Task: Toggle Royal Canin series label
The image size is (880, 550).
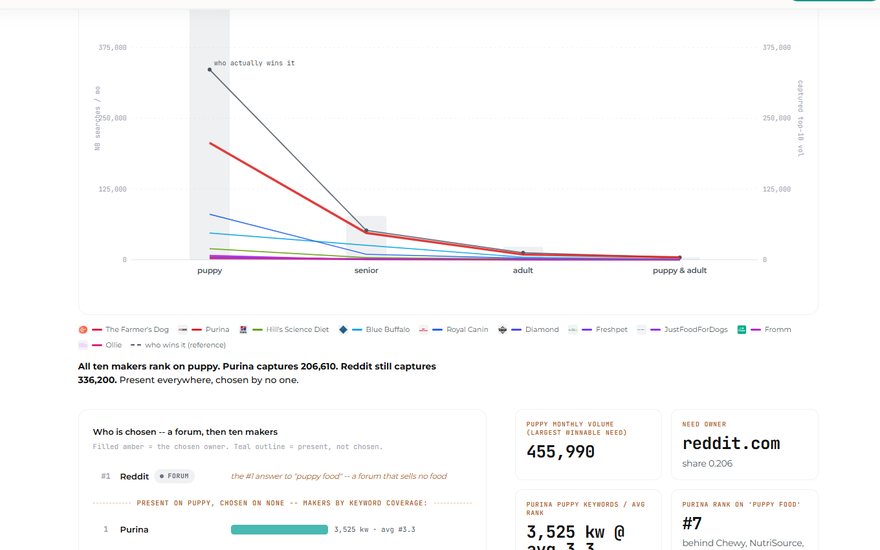Action: pos(468,329)
